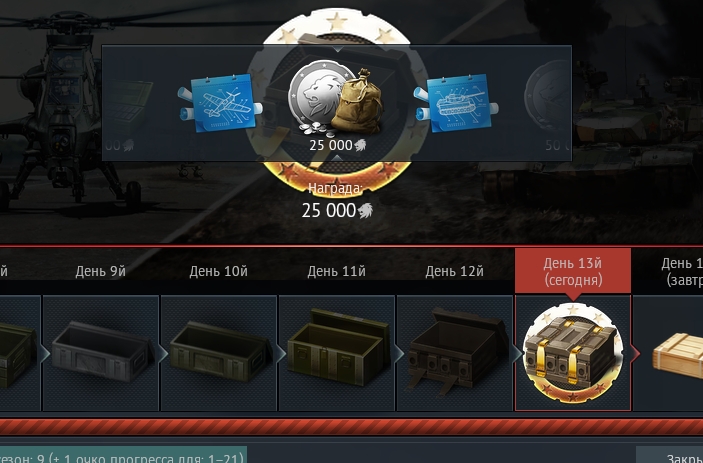
Task: Select the День 11й label
Action: coord(336,271)
